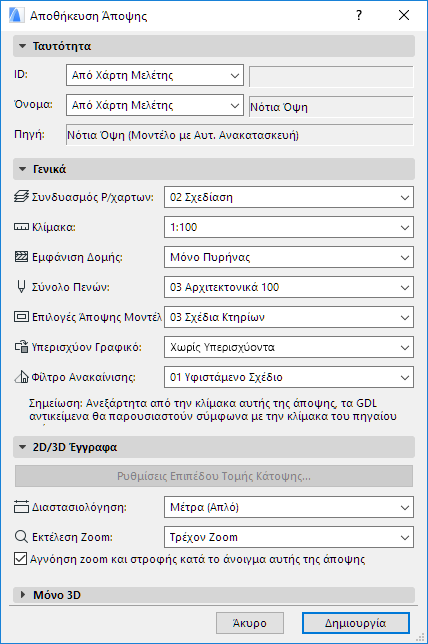Click the empty ID text field
Image resolution: width=428 pixels, height=644 pixels.
coord(331,76)
